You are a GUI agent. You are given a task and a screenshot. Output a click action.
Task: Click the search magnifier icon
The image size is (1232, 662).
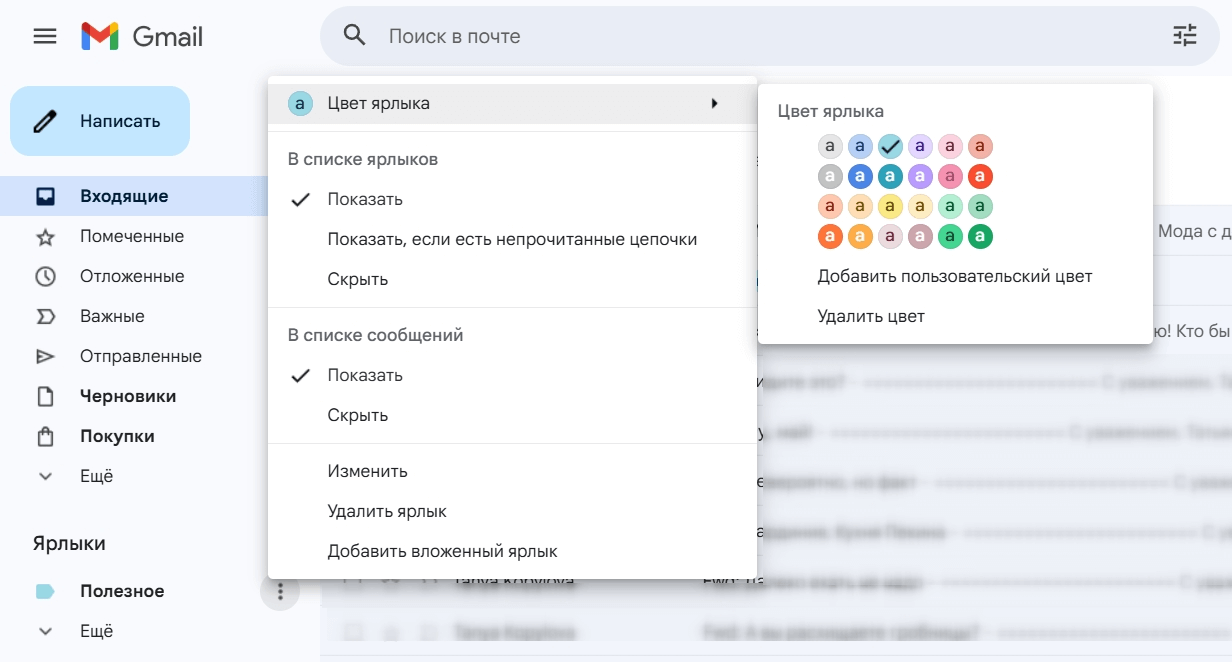click(354, 36)
